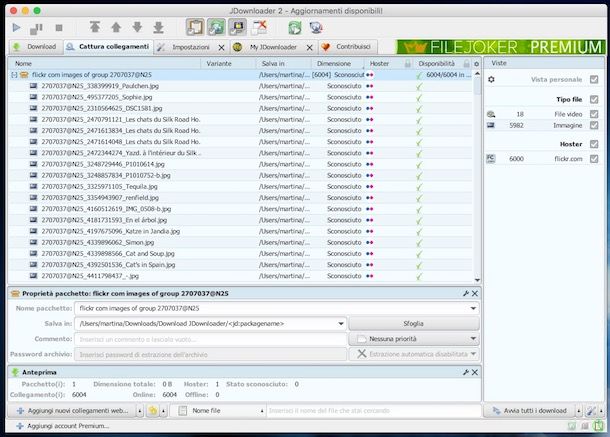Click the FileJoker Premium banner

click(501, 47)
